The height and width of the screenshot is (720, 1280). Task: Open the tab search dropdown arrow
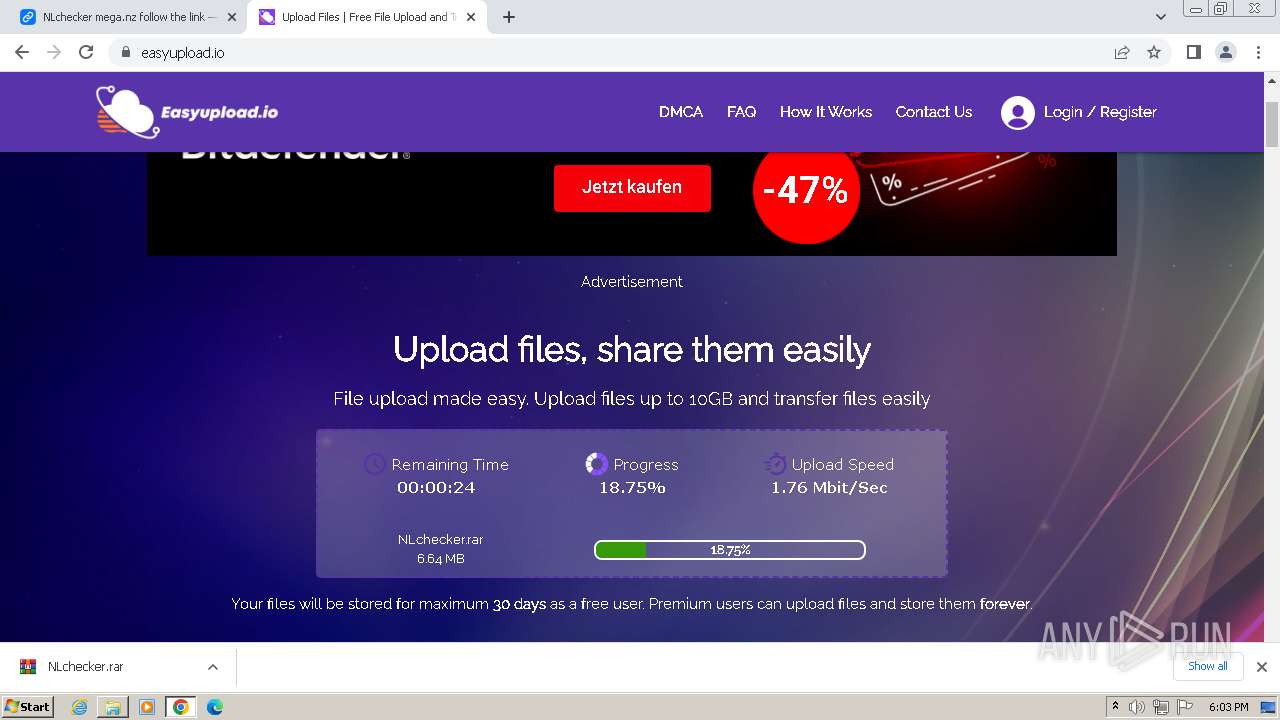pos(1161,17)
